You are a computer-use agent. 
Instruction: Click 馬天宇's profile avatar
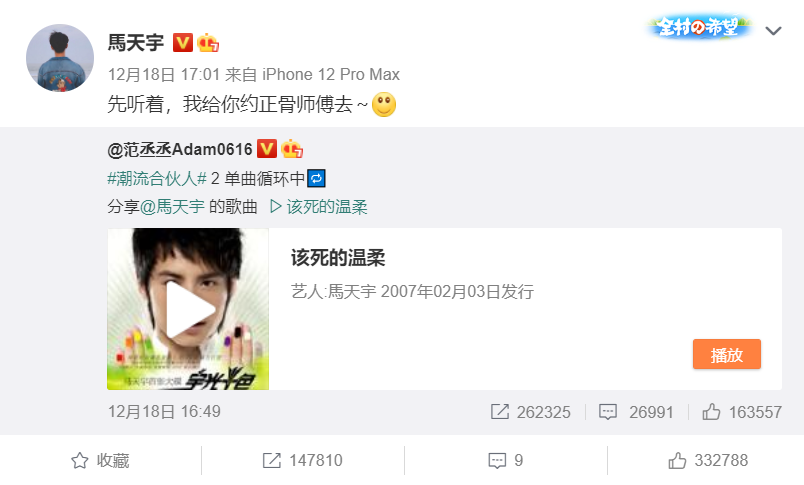coord(60,58)
